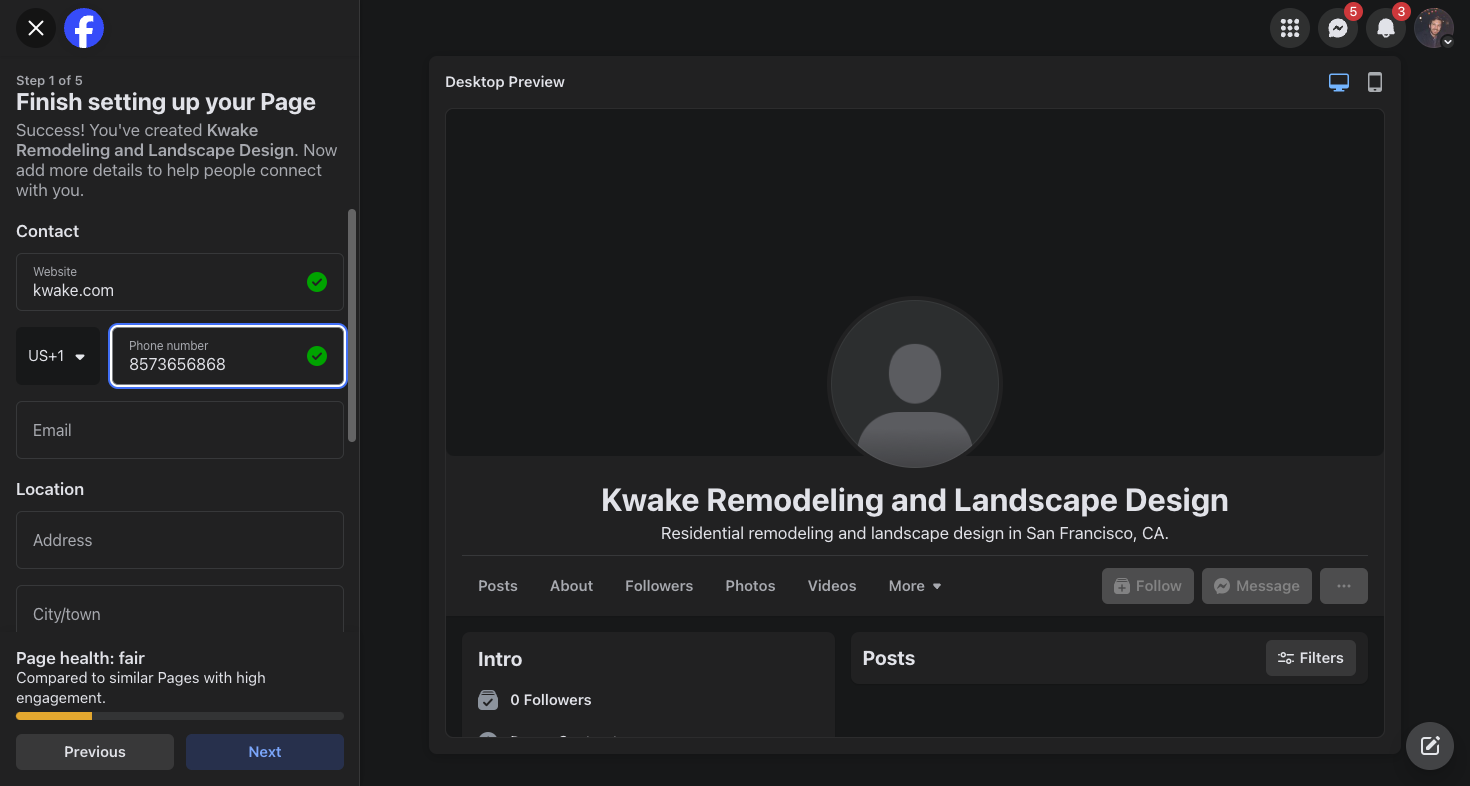Open the US+1 country code dropdown
This screenshot has height=786, width=1470.
click(x=58, y=356)
